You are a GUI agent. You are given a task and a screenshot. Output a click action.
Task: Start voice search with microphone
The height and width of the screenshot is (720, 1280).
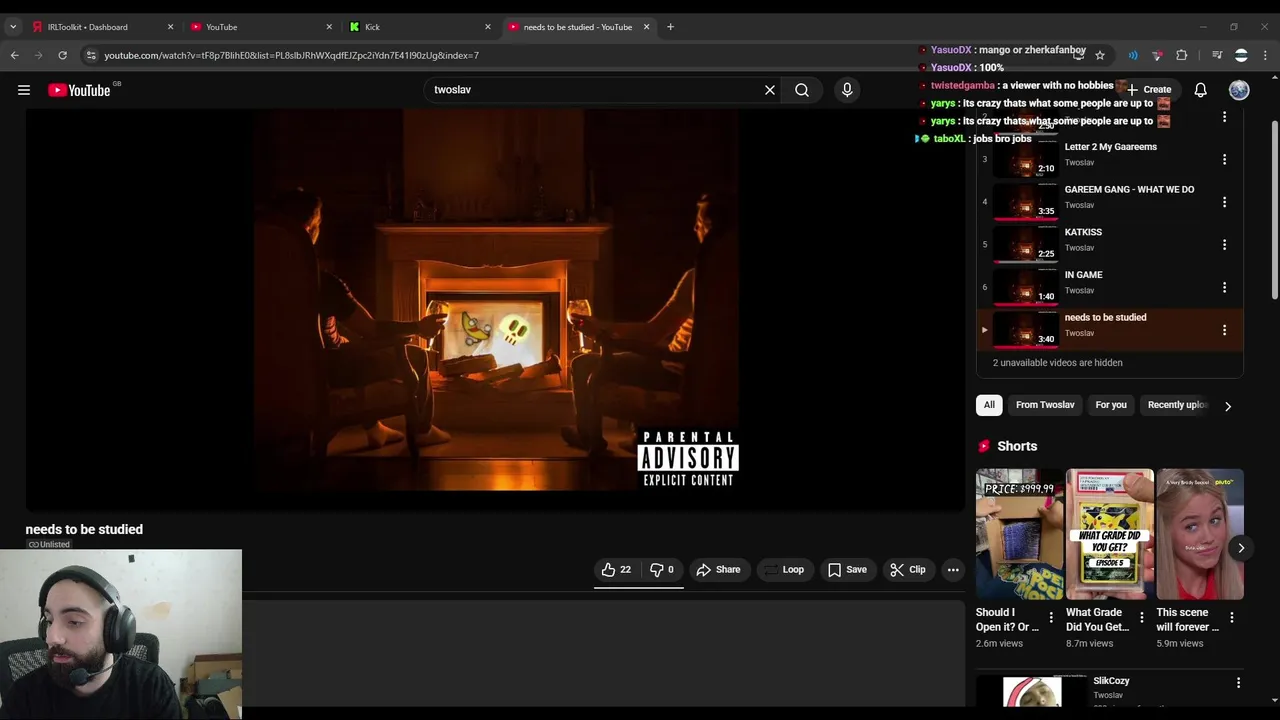click(x=847, y=90)
